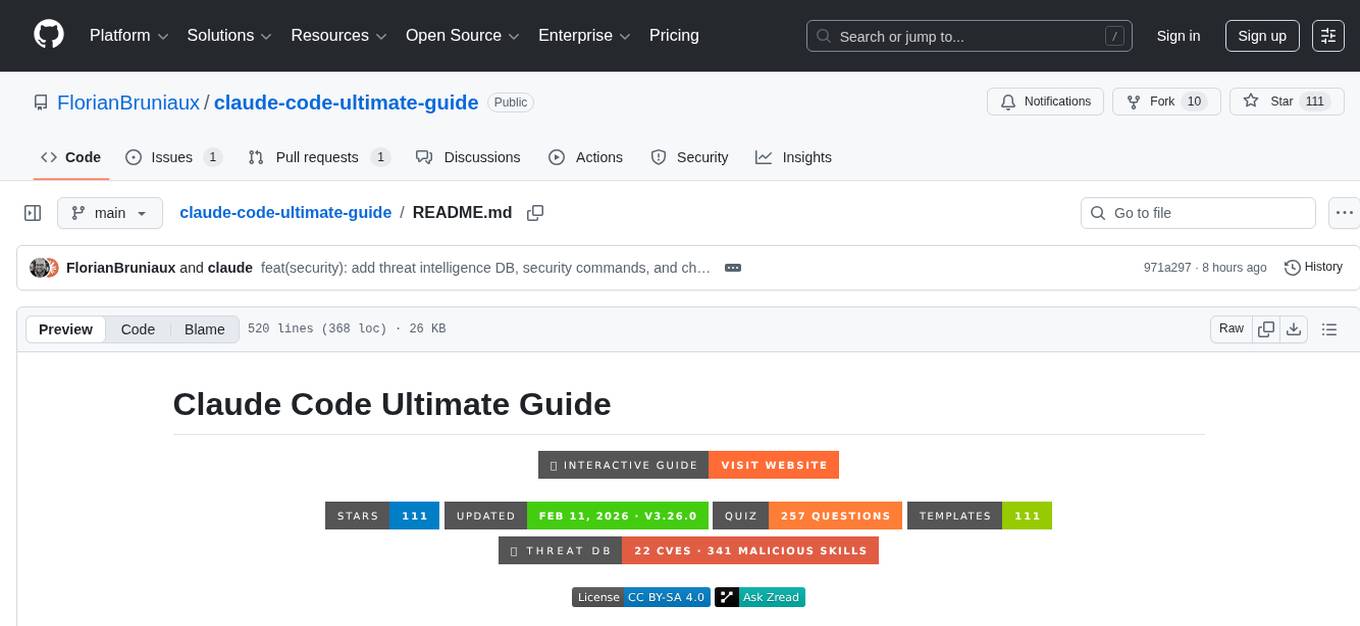Open the main branch dropdown
Viewport: 1360px width, 626px height.
[x=109, y=213]
